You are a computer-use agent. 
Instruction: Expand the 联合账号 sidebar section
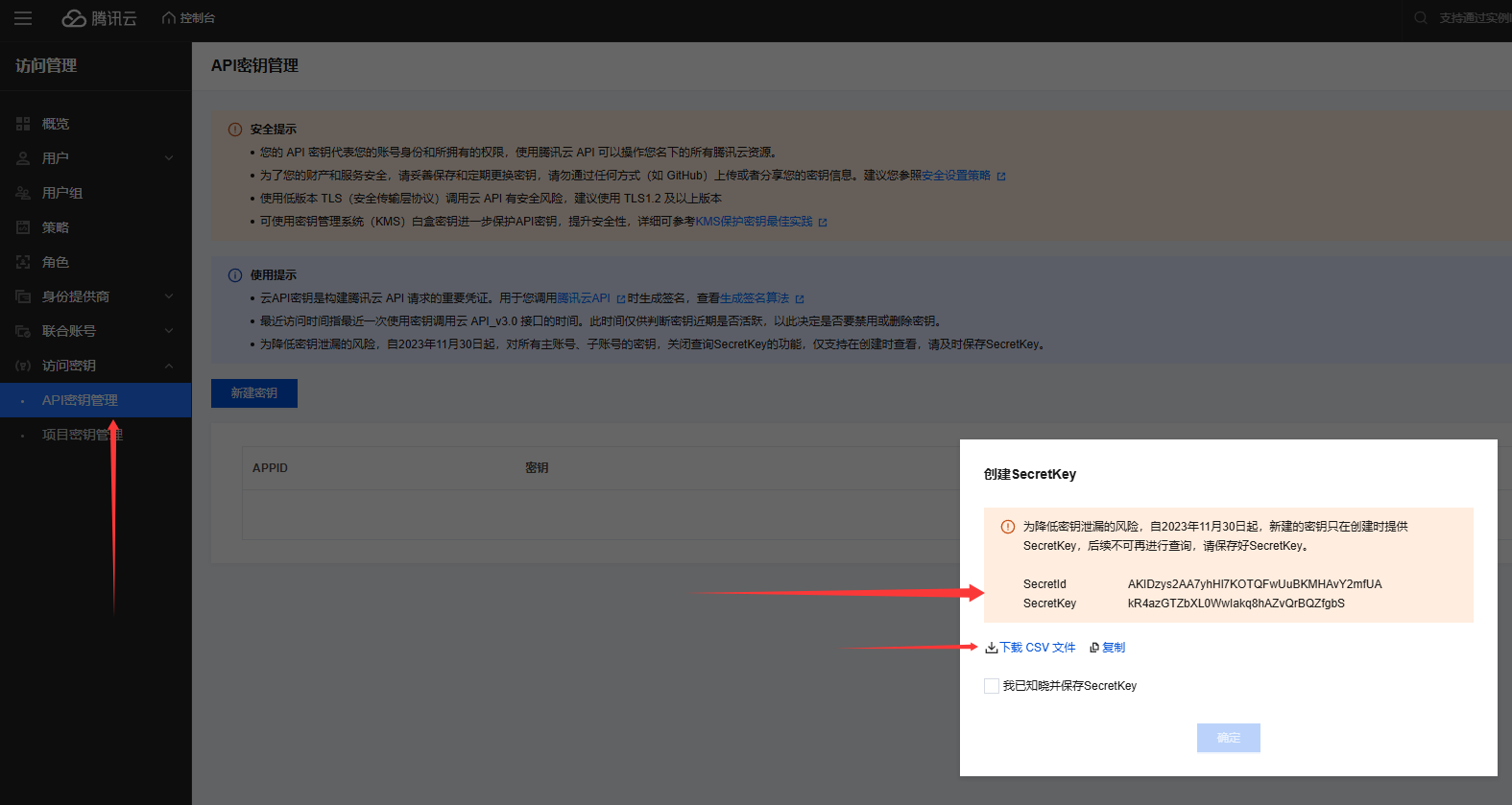click(x=169, y=331)
